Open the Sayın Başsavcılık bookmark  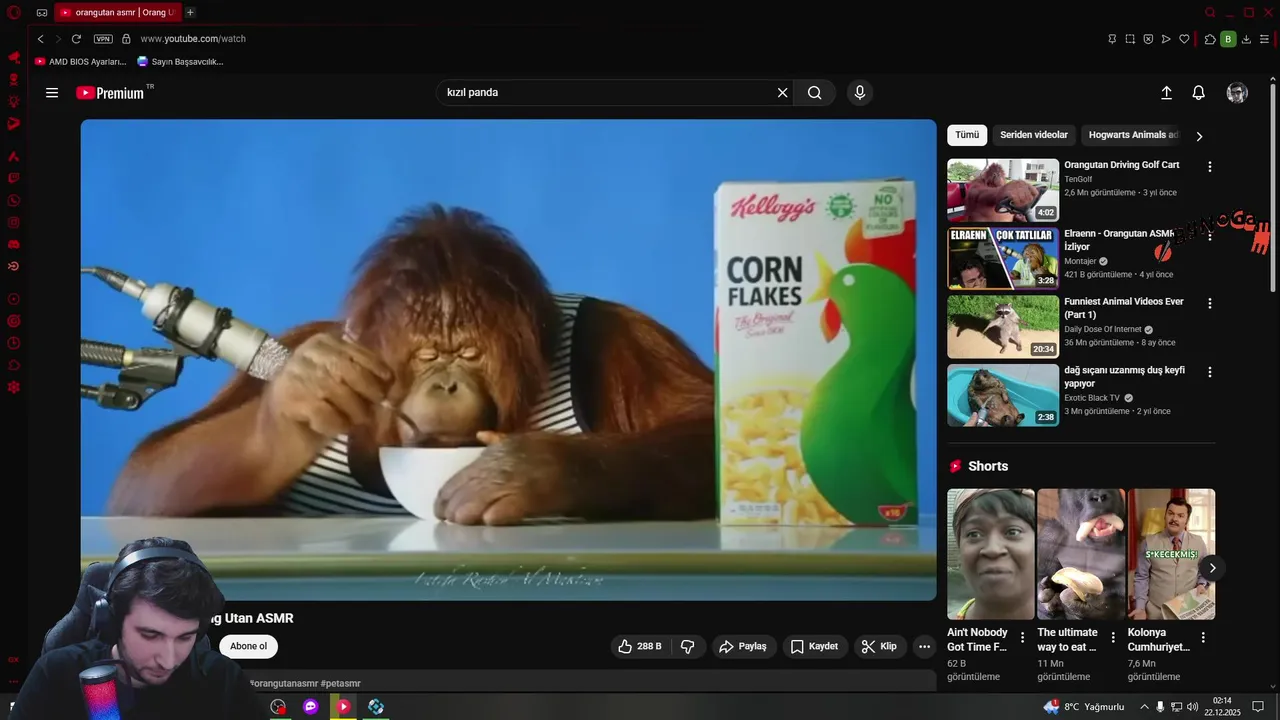tap(180, 61)
